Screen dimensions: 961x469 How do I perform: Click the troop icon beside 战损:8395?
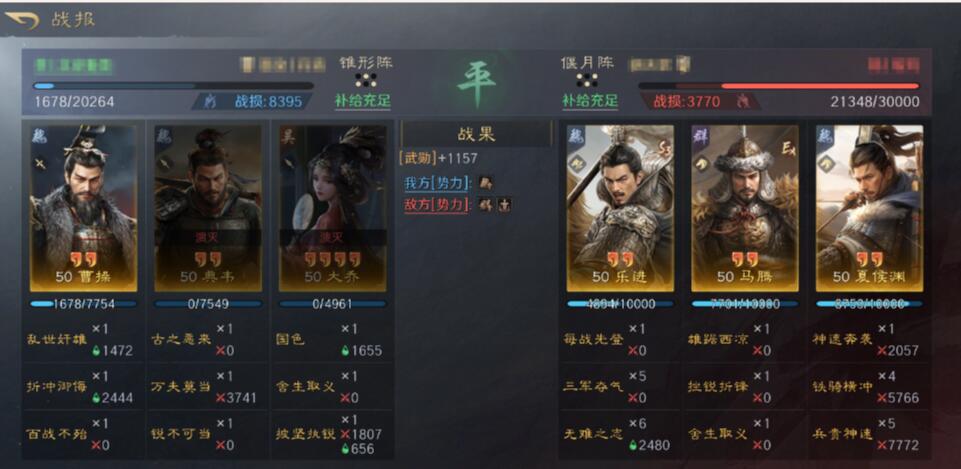pos(210,102)
